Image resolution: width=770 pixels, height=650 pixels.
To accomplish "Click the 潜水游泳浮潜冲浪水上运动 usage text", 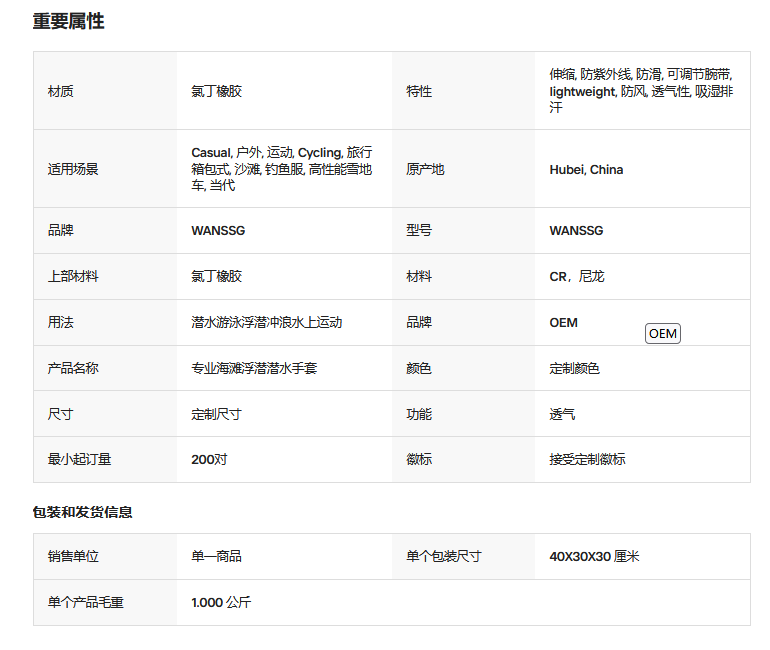I will click(267, 323).
